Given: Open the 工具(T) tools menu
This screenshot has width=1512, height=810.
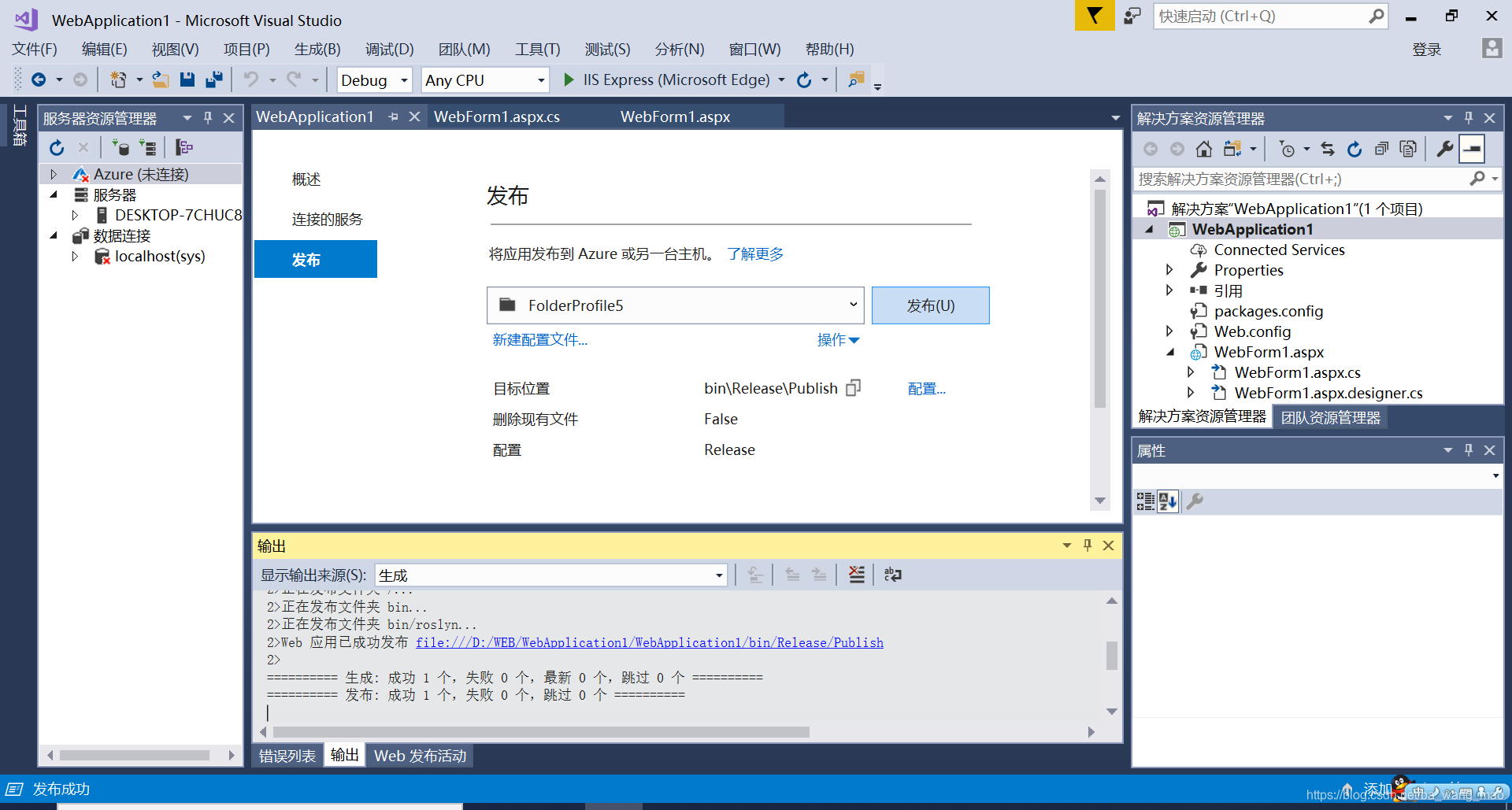Looking at the screenshot, I should coord(537,49).
